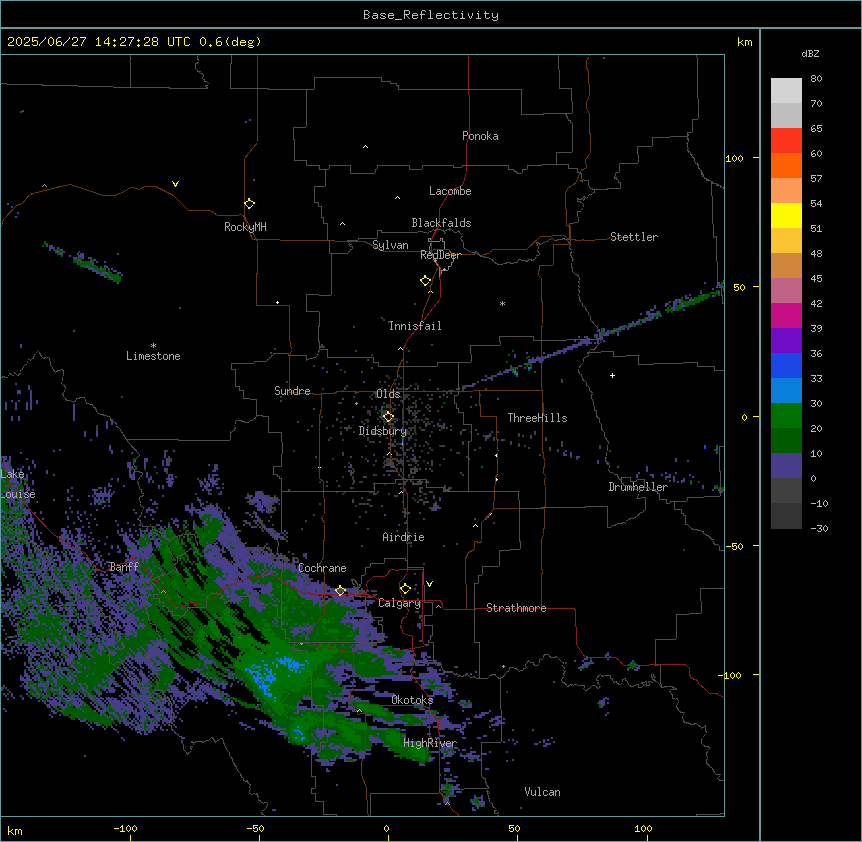Click the Lacombe city label
Screen dimensions: 862x842
450,191
